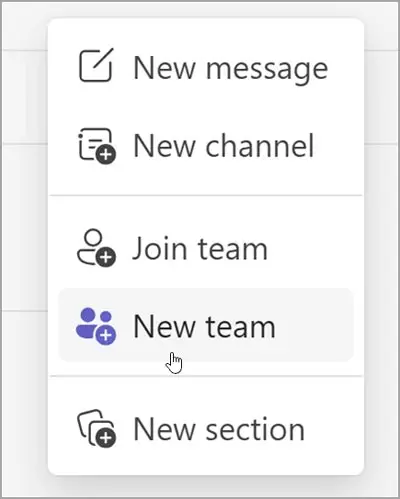Image resolution: width=400 pixels, height=499 pixels.
Task: Click the New channel list icon
Action: pos(97,146)
